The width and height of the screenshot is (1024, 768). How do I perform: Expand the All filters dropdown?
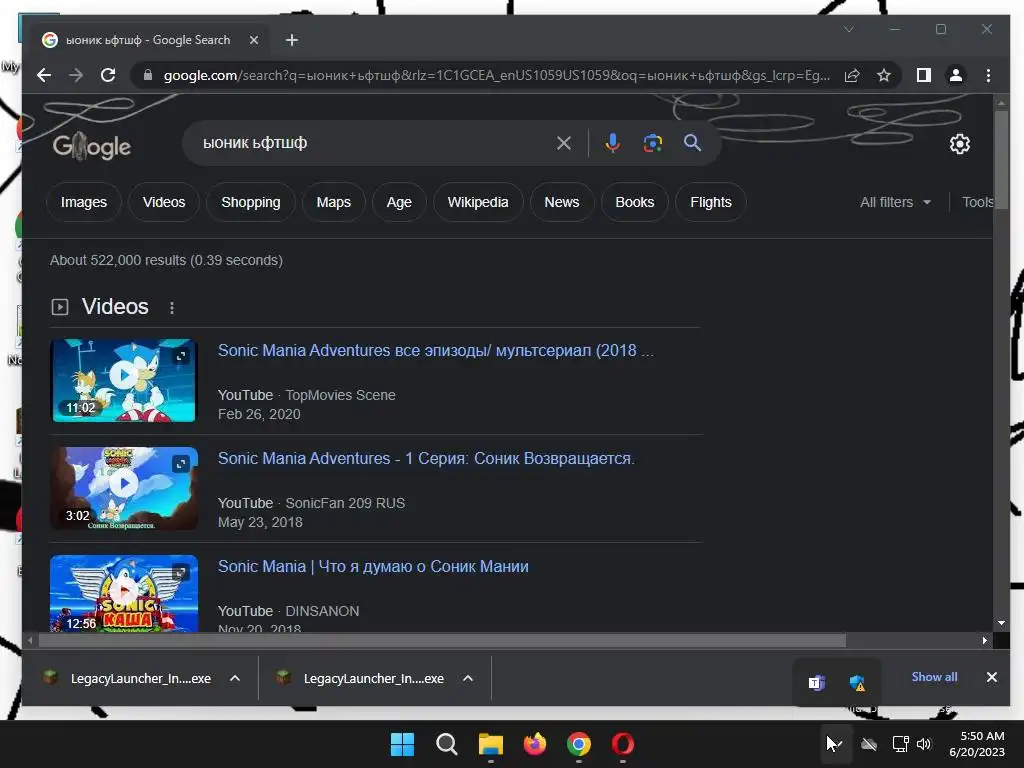pyautogui.click(x=895, y=202)
